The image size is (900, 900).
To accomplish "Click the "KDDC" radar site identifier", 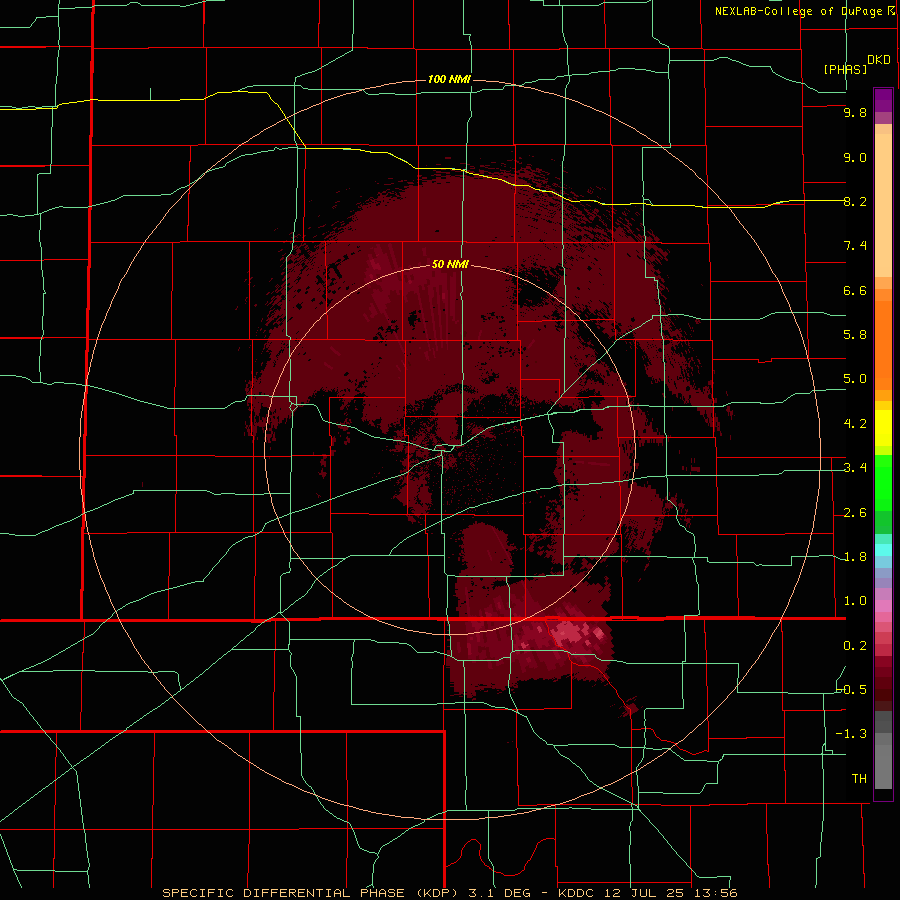I will (577, 893).
